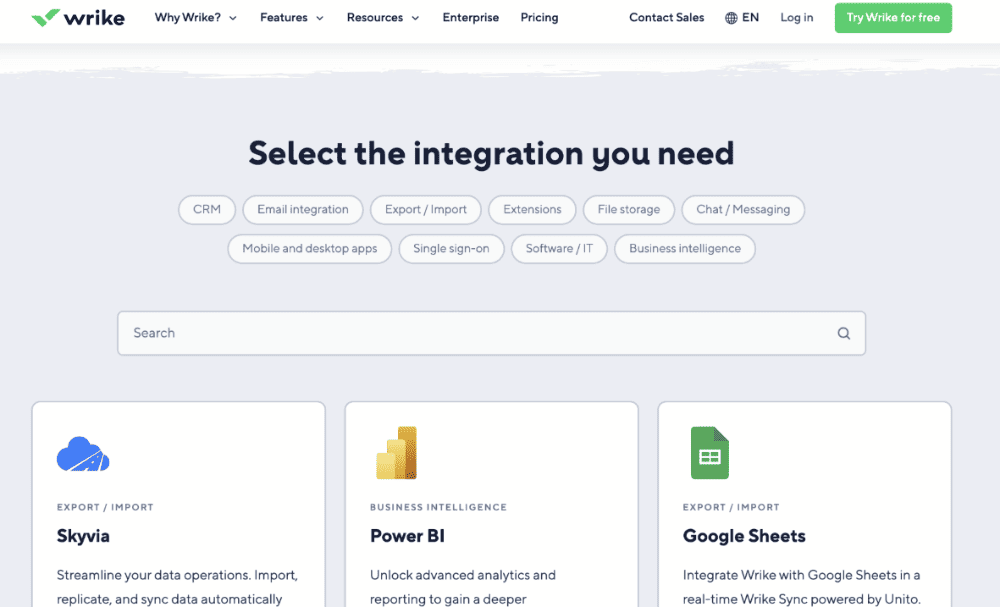Open the Skyvia integration card title
1000x607 pixels.
click(x=84, y=536)
